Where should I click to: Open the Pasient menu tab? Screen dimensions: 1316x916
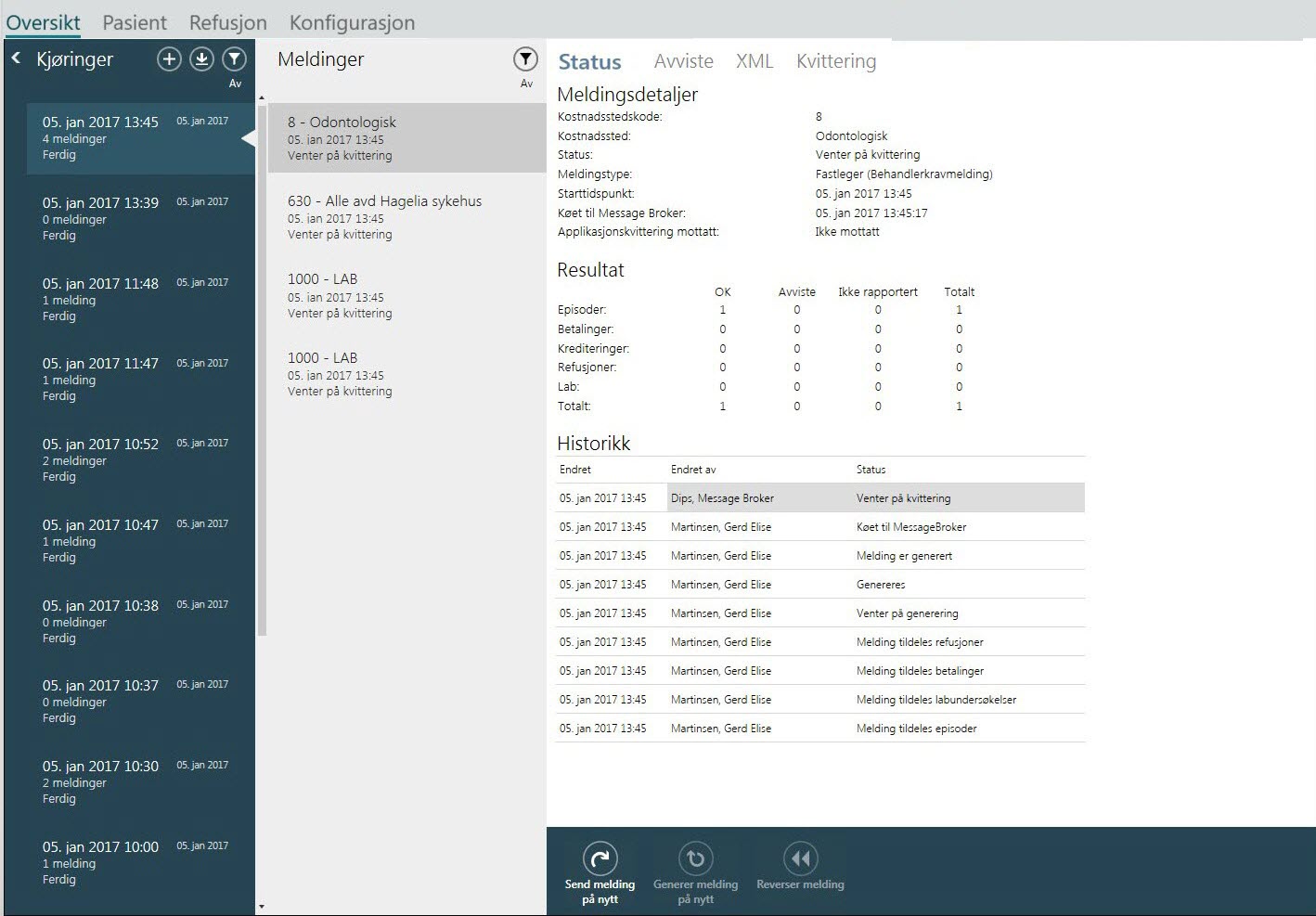click(x=135, y=22)
